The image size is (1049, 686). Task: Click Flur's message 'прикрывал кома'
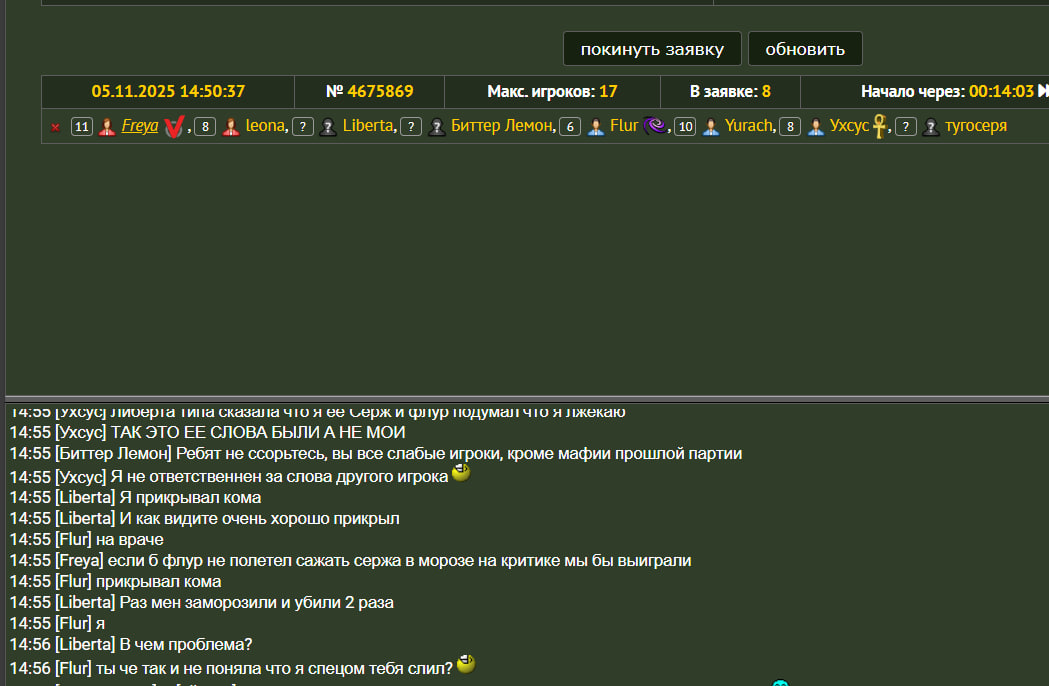click(158, 582)
